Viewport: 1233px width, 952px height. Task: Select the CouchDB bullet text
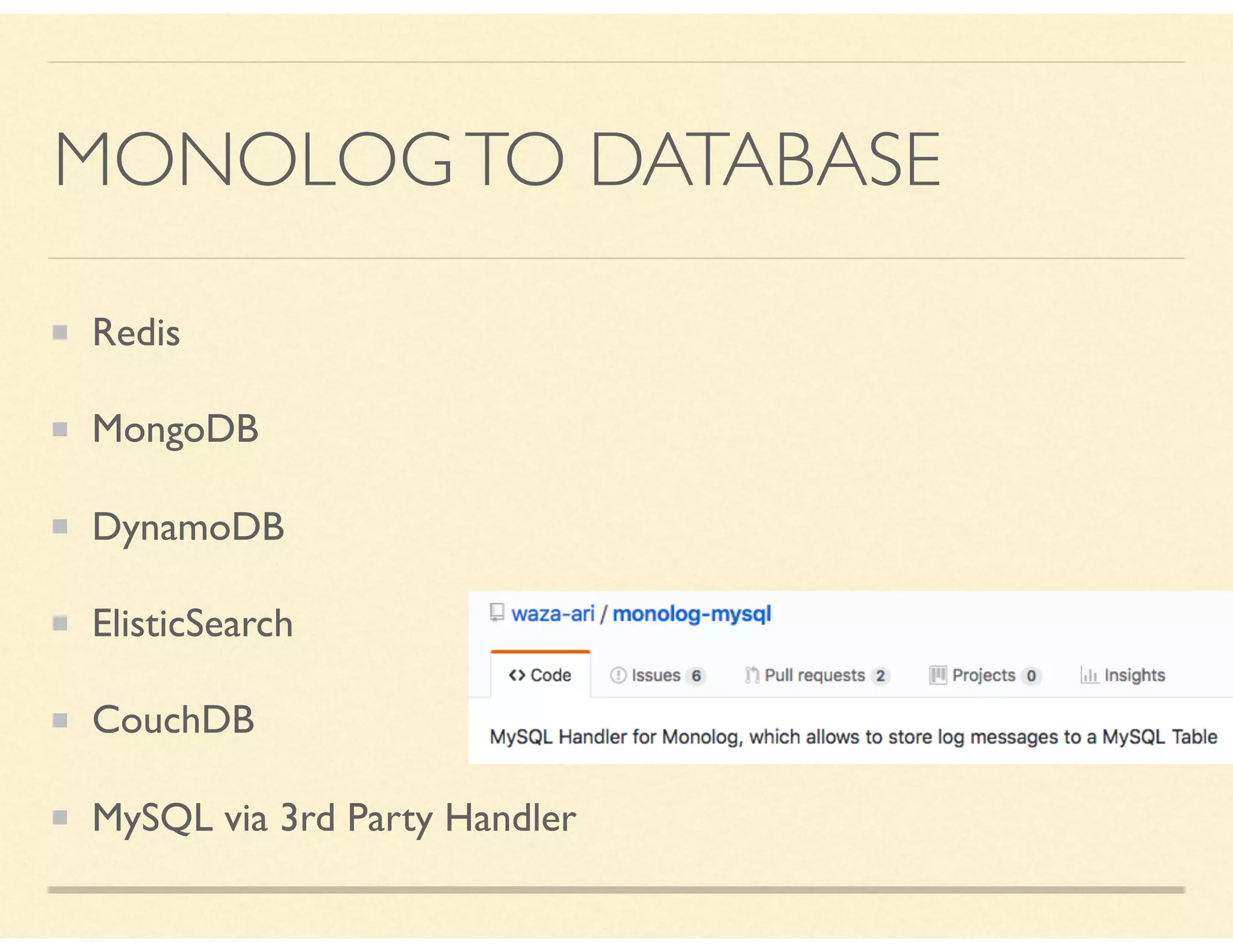[173, 720]
